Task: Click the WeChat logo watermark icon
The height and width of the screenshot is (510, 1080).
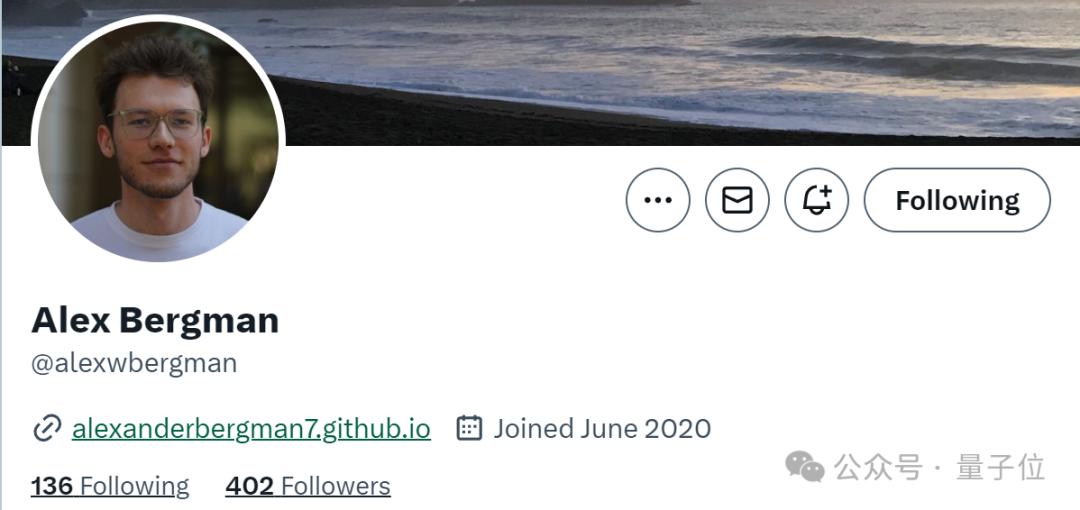Action: point(805,467)
